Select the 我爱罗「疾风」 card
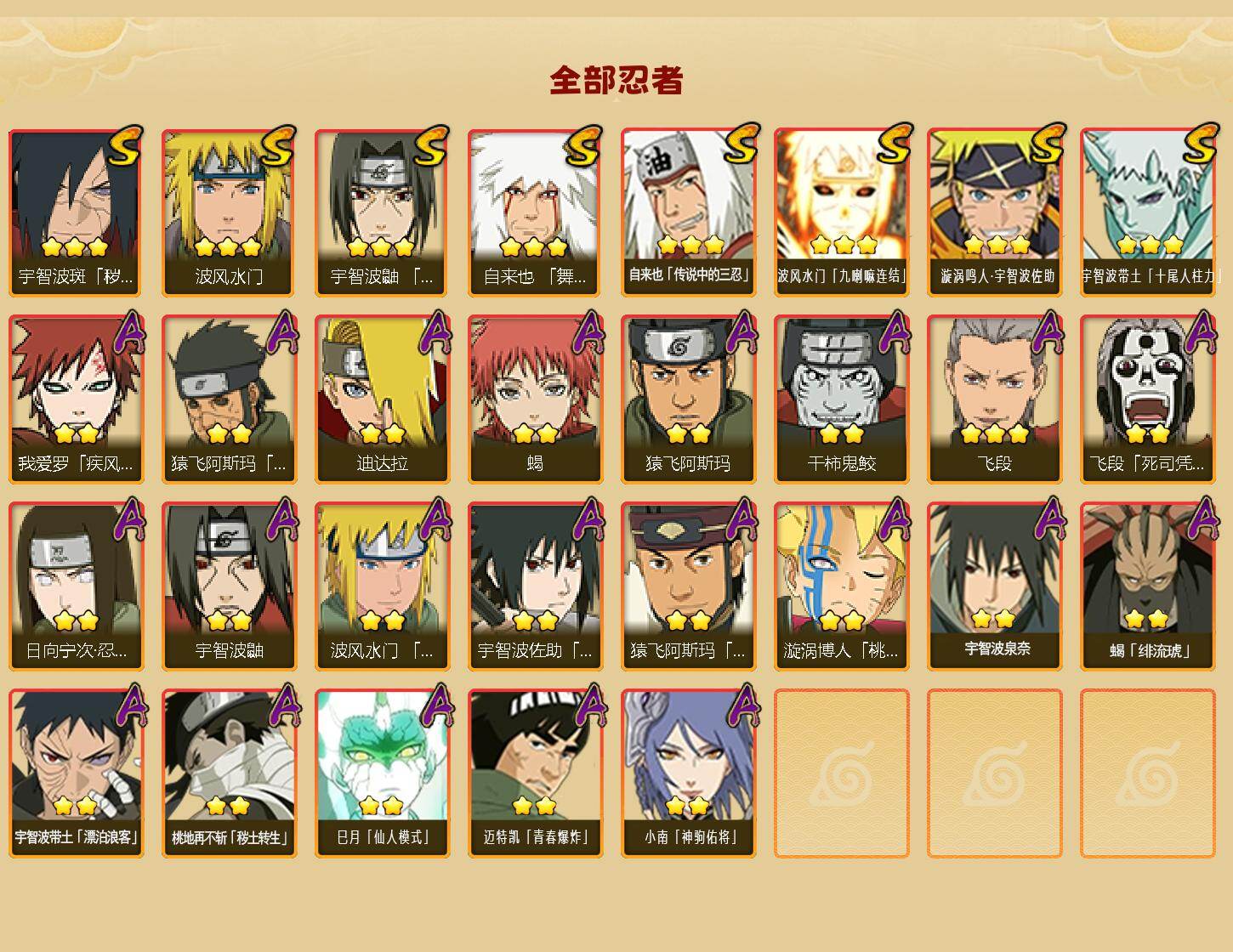The image size is (1233, 952). (x=76, y=399)
